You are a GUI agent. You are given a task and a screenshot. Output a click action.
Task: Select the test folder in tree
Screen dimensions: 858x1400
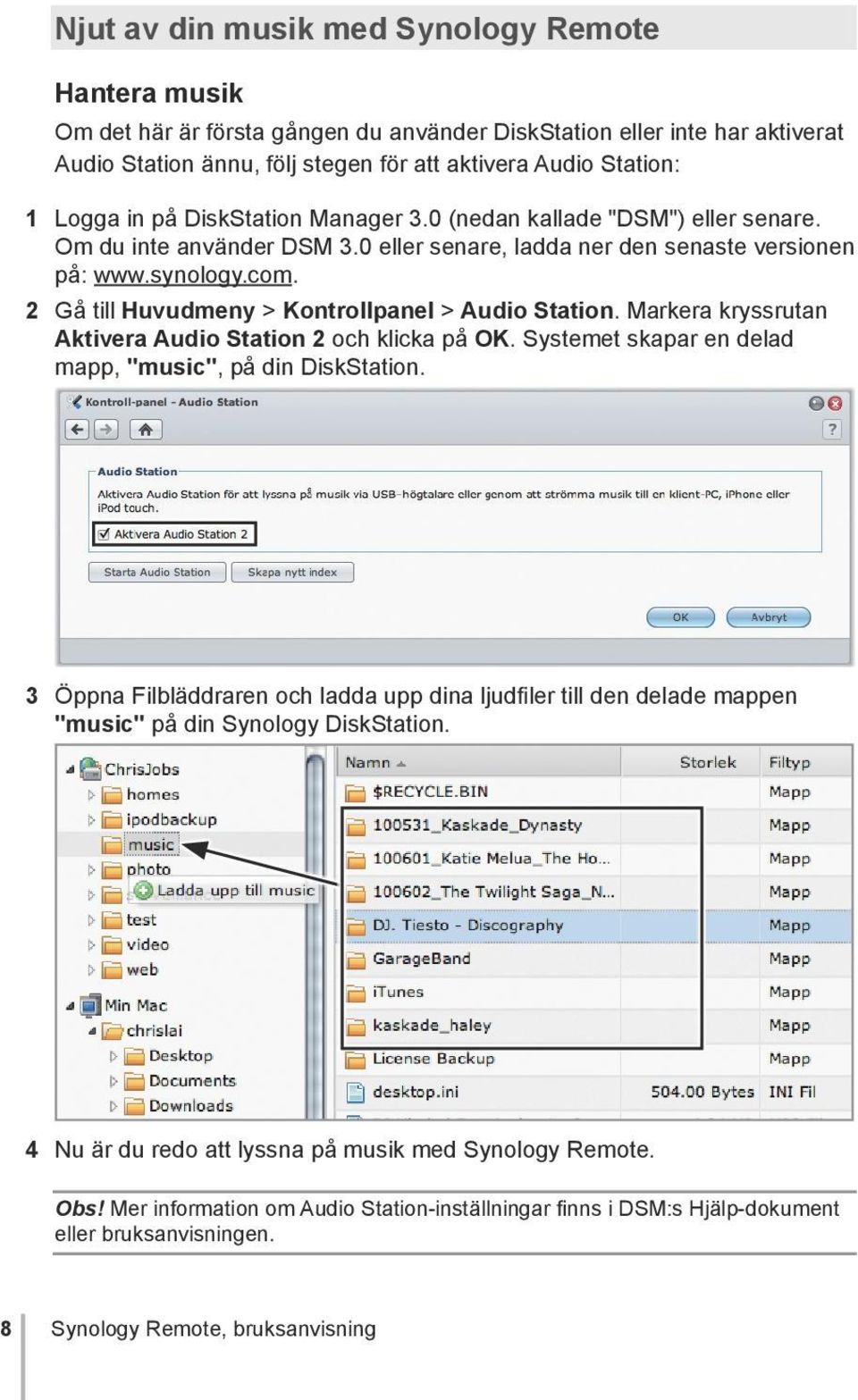click(129, 919)
